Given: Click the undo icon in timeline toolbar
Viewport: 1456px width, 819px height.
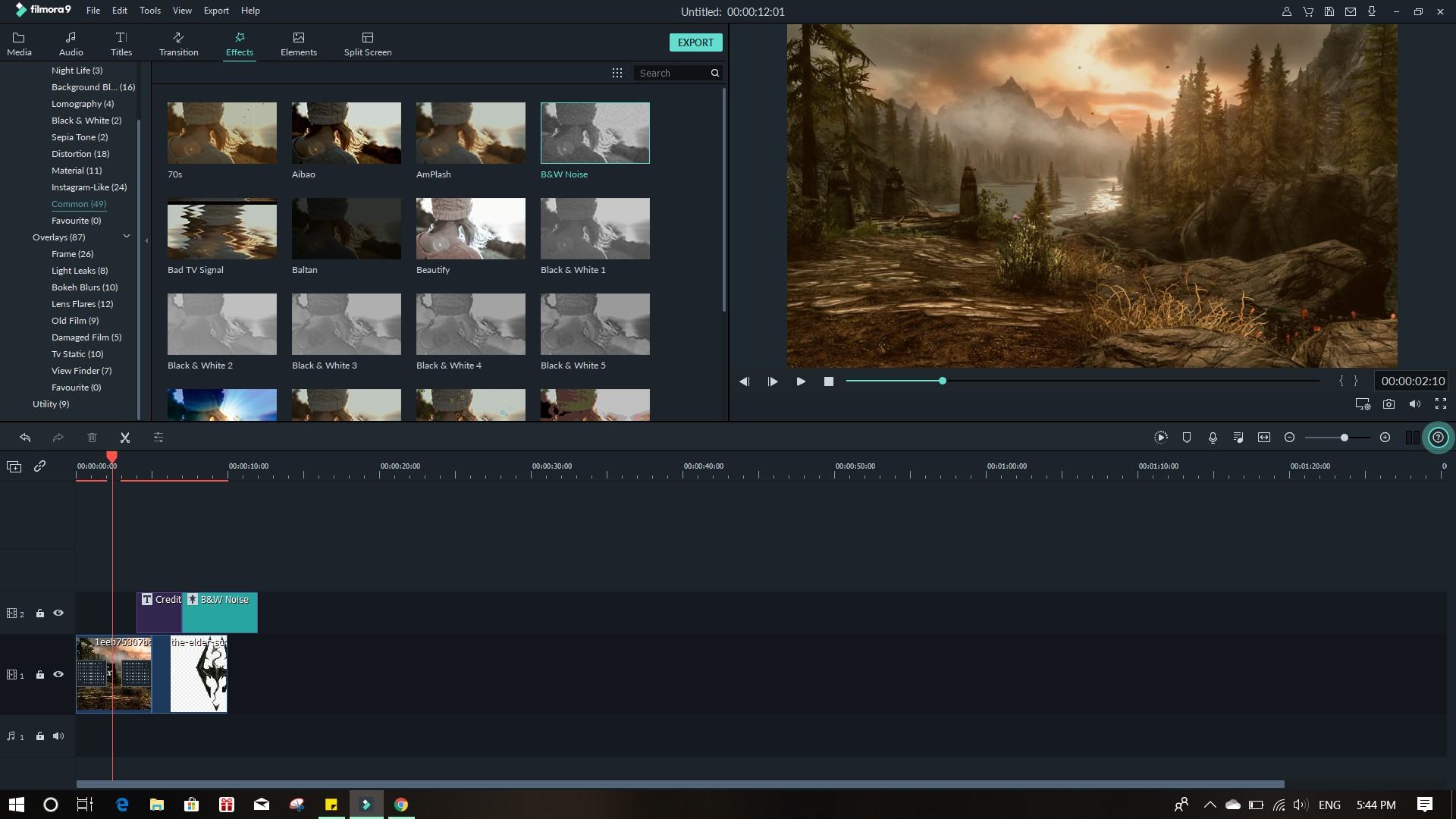Looking at the screenshot, I should click(25, 437).
